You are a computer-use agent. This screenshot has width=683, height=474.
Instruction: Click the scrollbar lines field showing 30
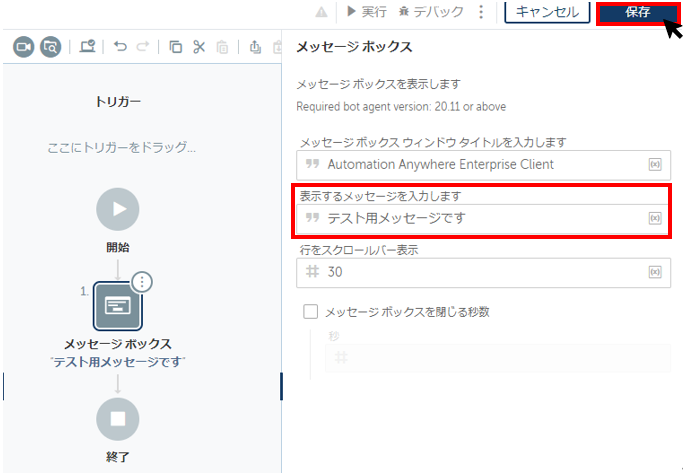[484, 272]
